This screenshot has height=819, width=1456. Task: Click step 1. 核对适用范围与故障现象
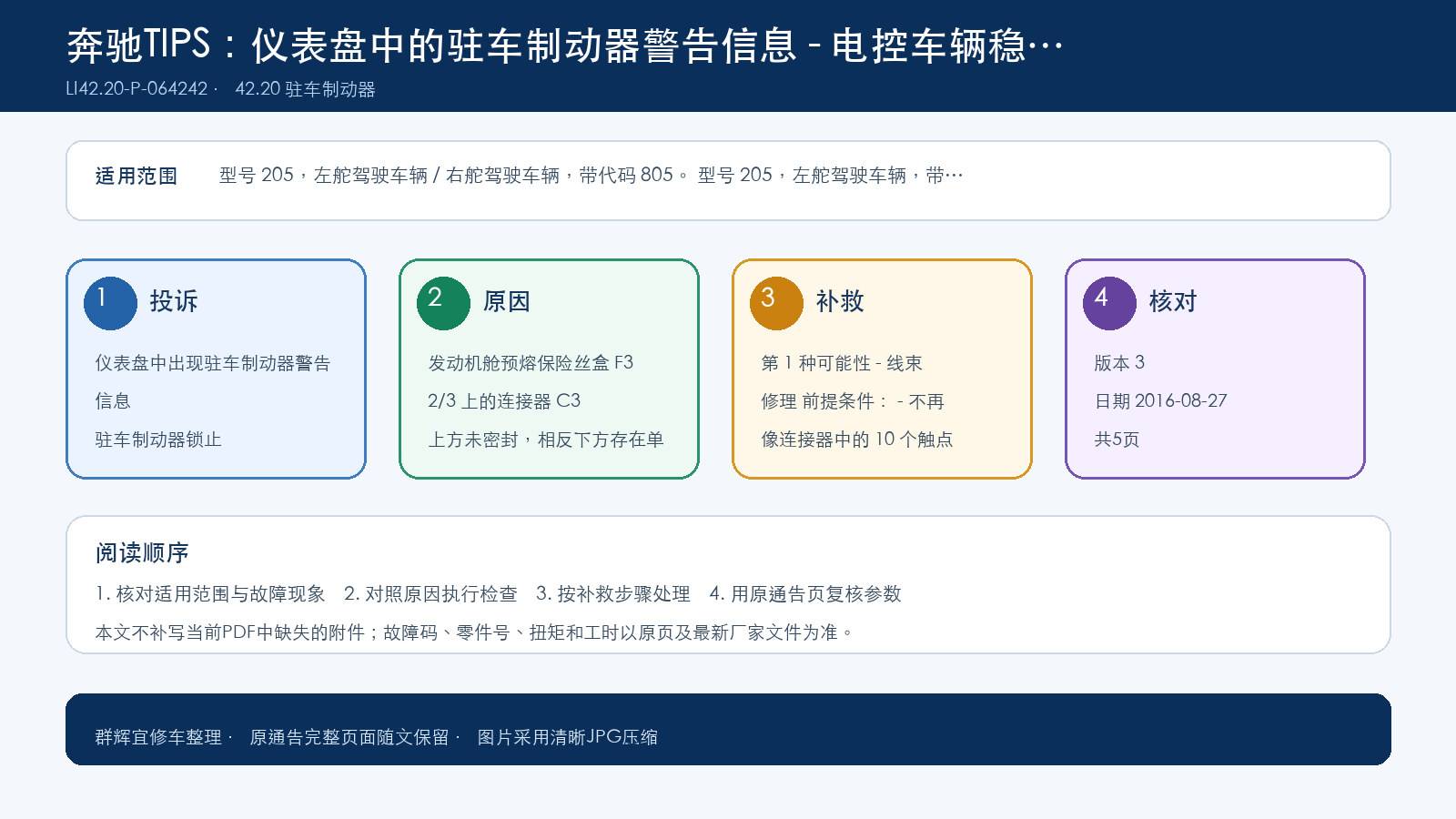coord(210,594)
